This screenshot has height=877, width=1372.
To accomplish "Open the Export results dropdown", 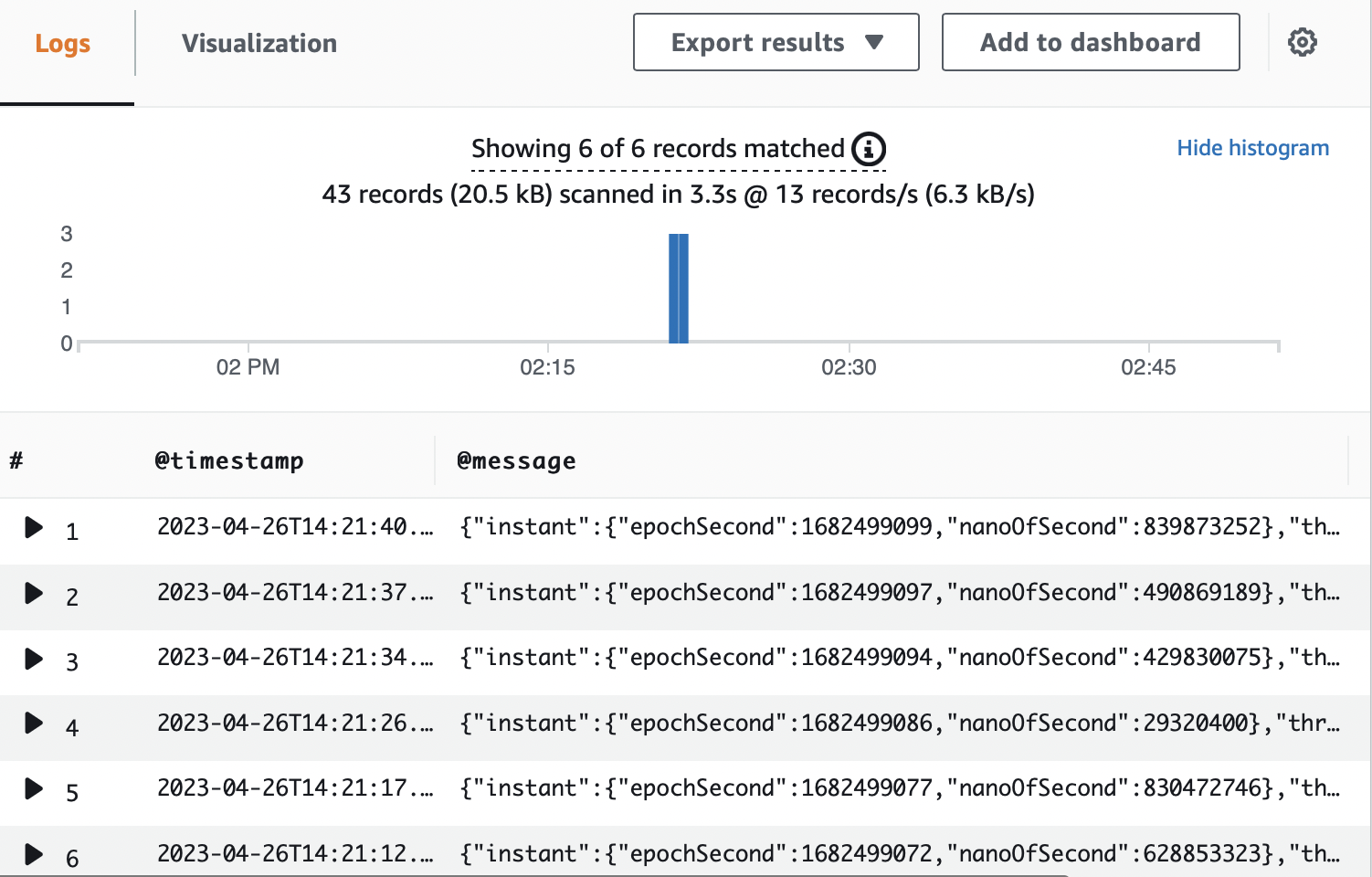I will pyautogui.click(x=776, y=42).
